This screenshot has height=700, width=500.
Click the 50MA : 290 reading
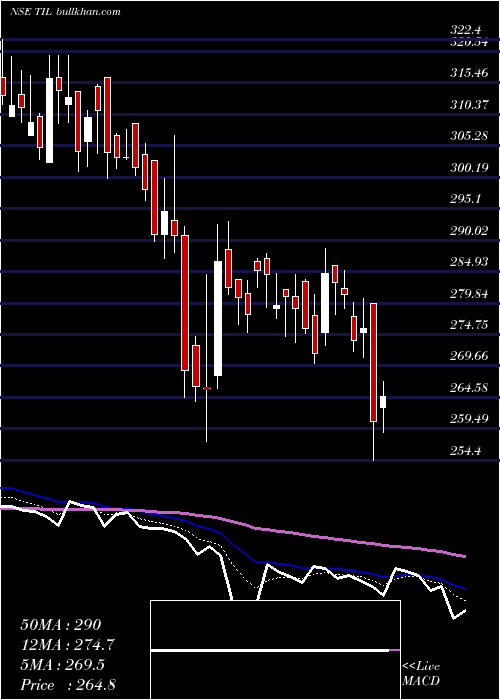tap(61, 625)
